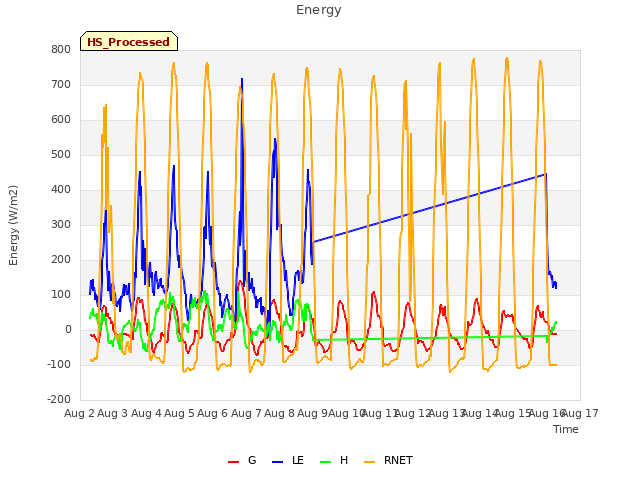Click the blue LE interpolated straight line segment
This screenshot has width=640, height=480.
coord(429,208)
